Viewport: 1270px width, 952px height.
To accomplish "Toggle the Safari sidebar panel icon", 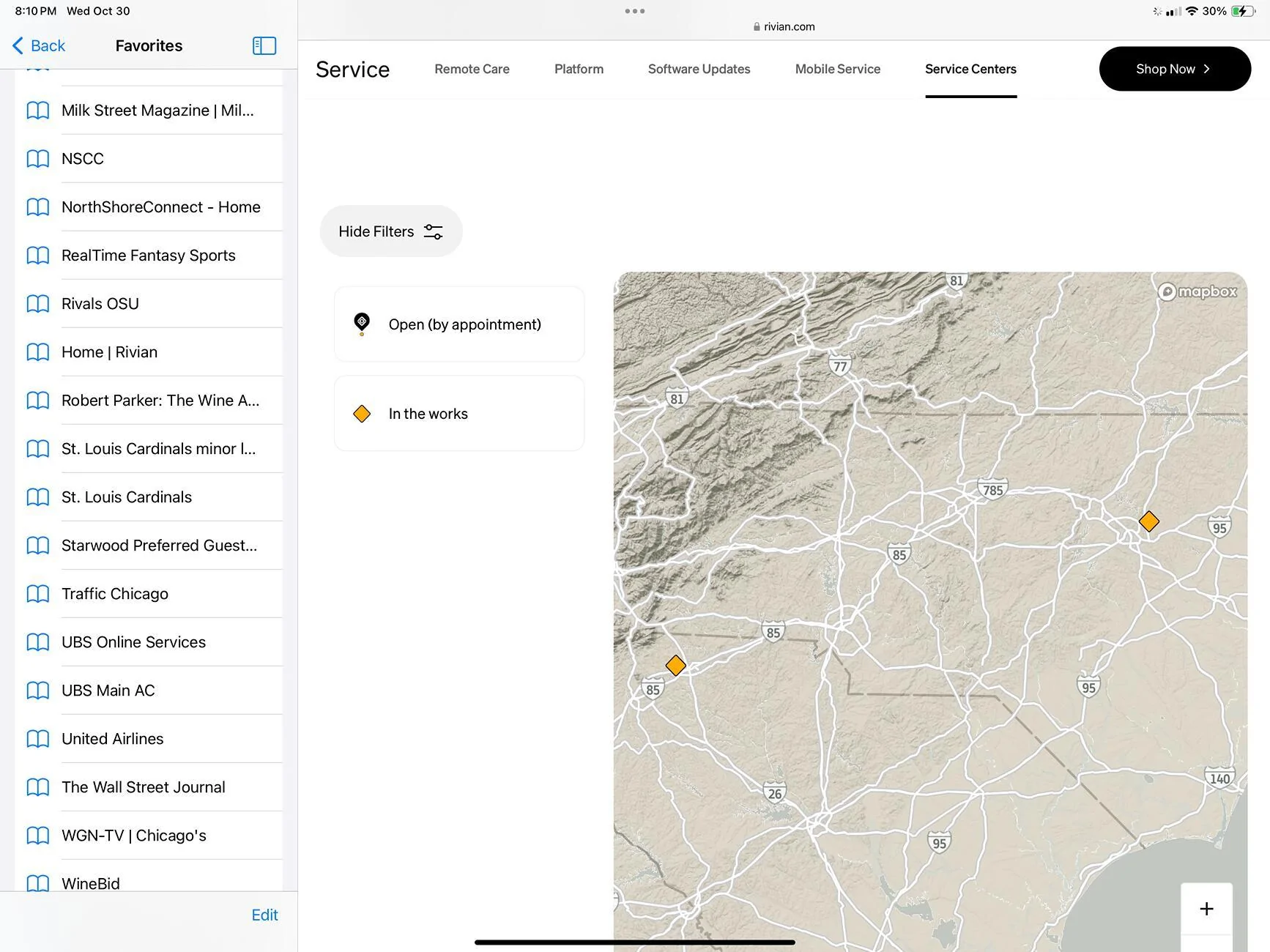I will [x=264, y=45].
